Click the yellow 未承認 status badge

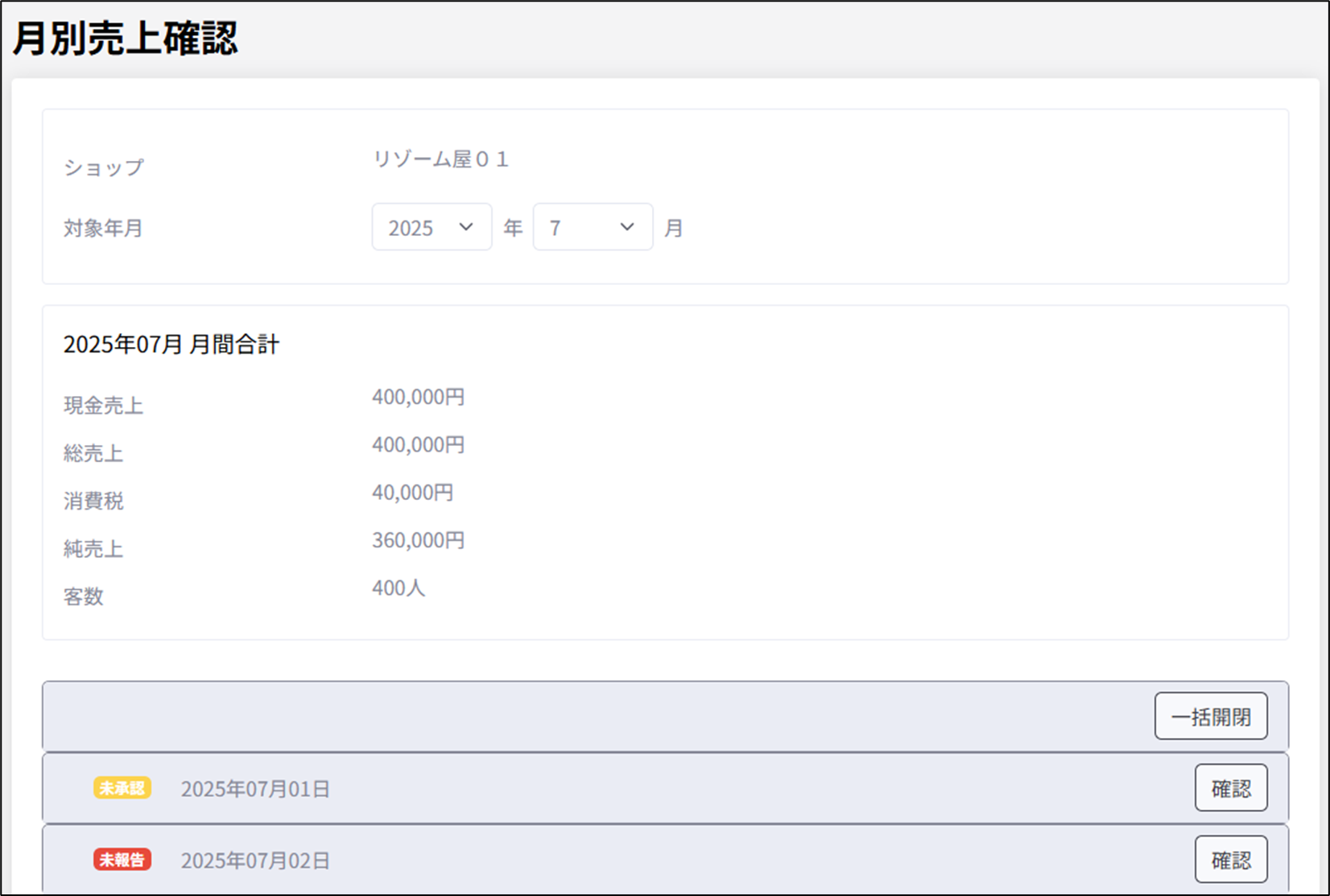[x=122, y=788]
